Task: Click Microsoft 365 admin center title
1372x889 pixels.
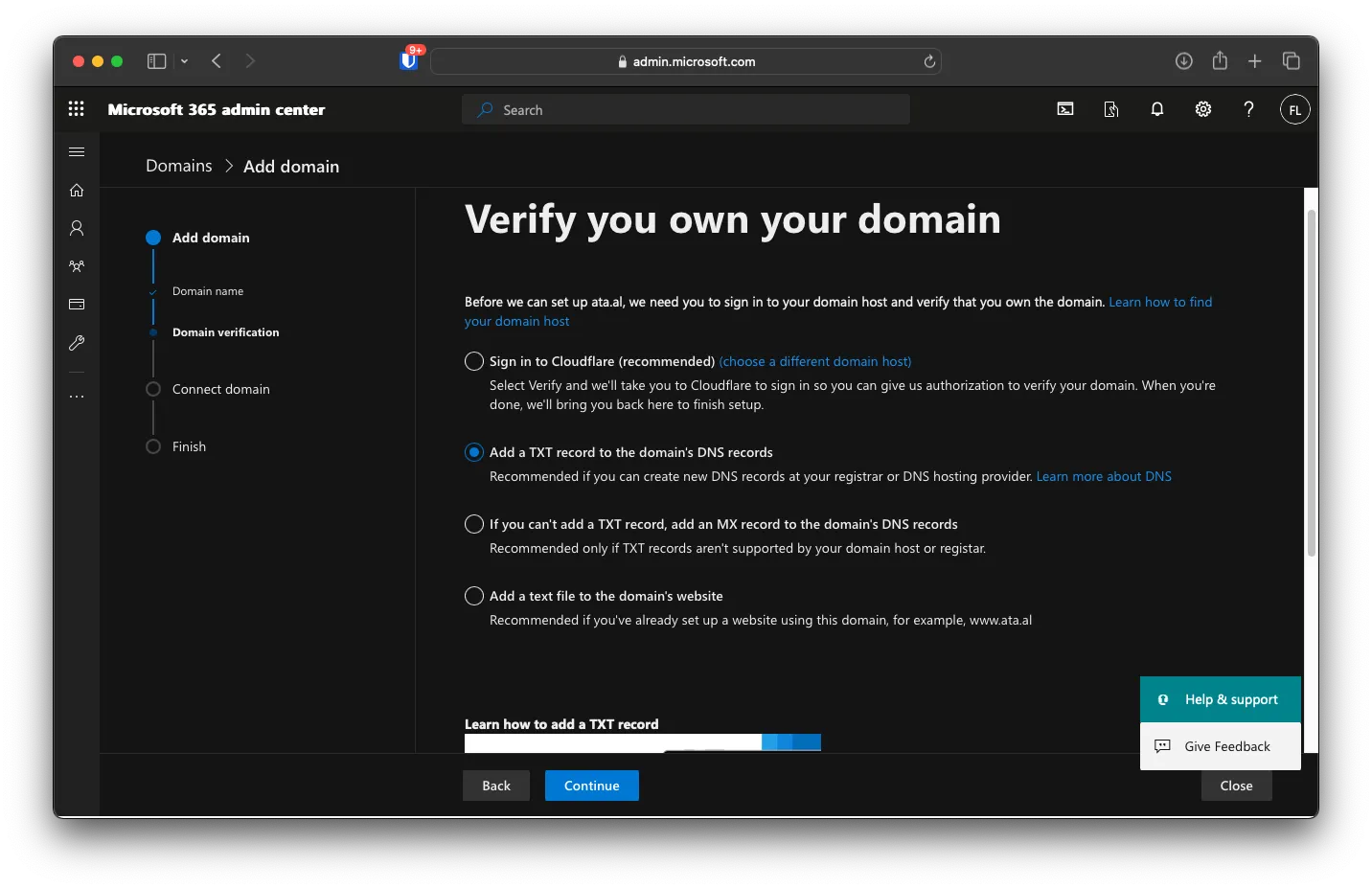Action: coord(217,109)
